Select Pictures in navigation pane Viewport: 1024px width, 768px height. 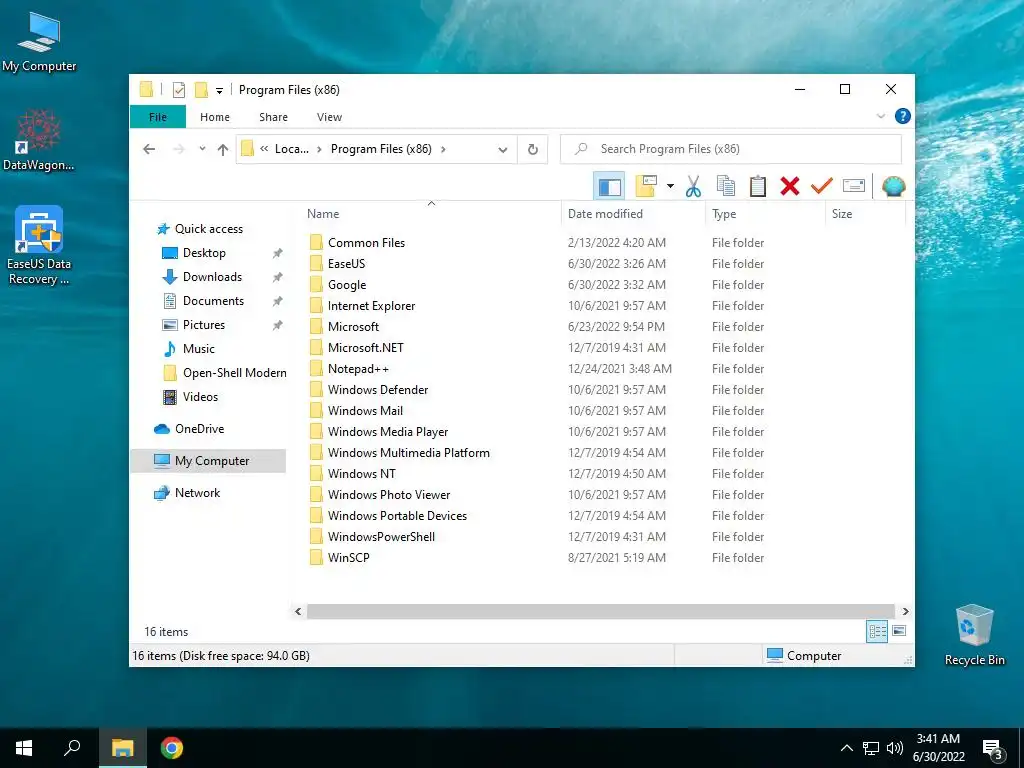pos(204,325)
